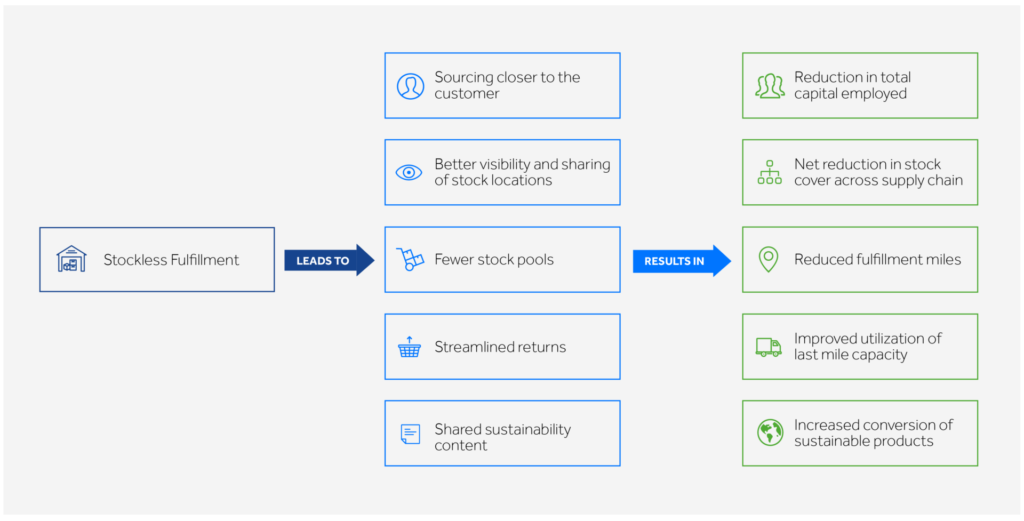Click the basket icon beside Streamlined returns
Screen dimensions: 1024x521
pyautogui.click(x=409, y=347)
